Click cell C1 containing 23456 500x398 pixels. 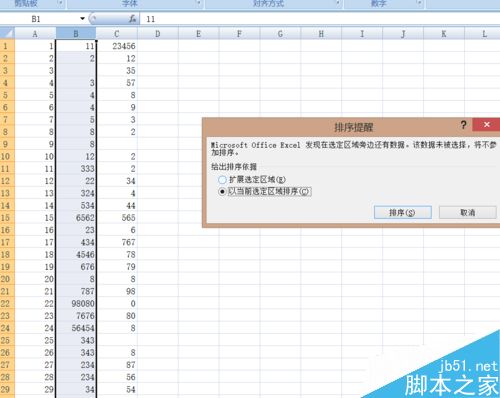coord(117,46)
